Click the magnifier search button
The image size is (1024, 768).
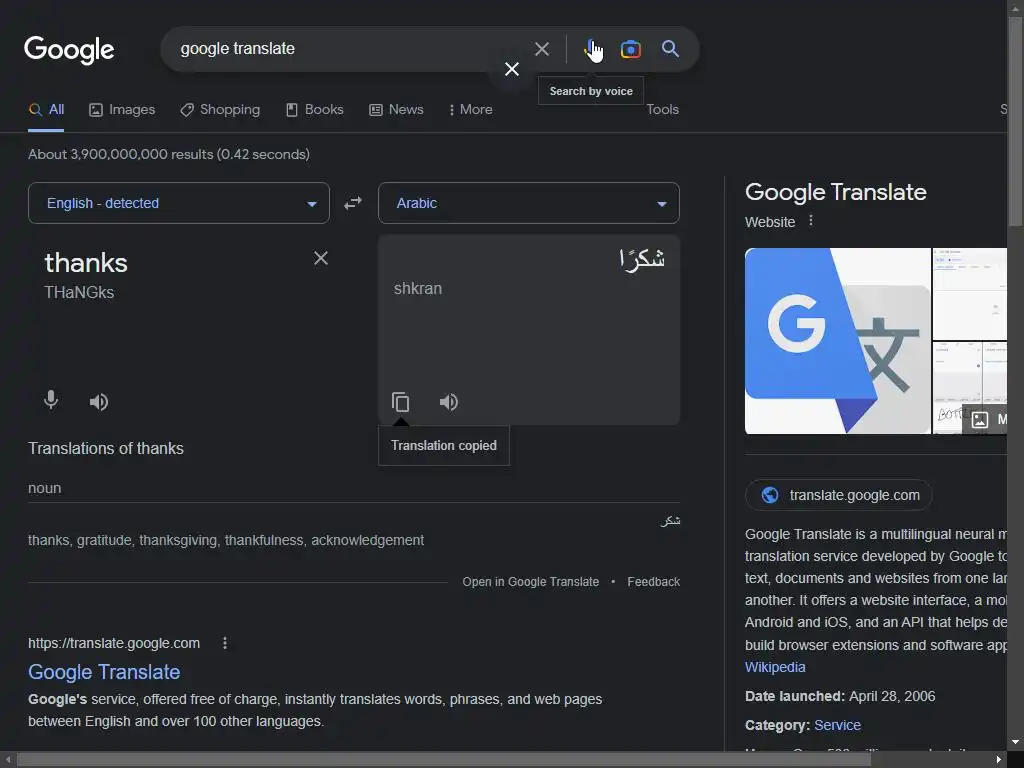coord(670,48)
